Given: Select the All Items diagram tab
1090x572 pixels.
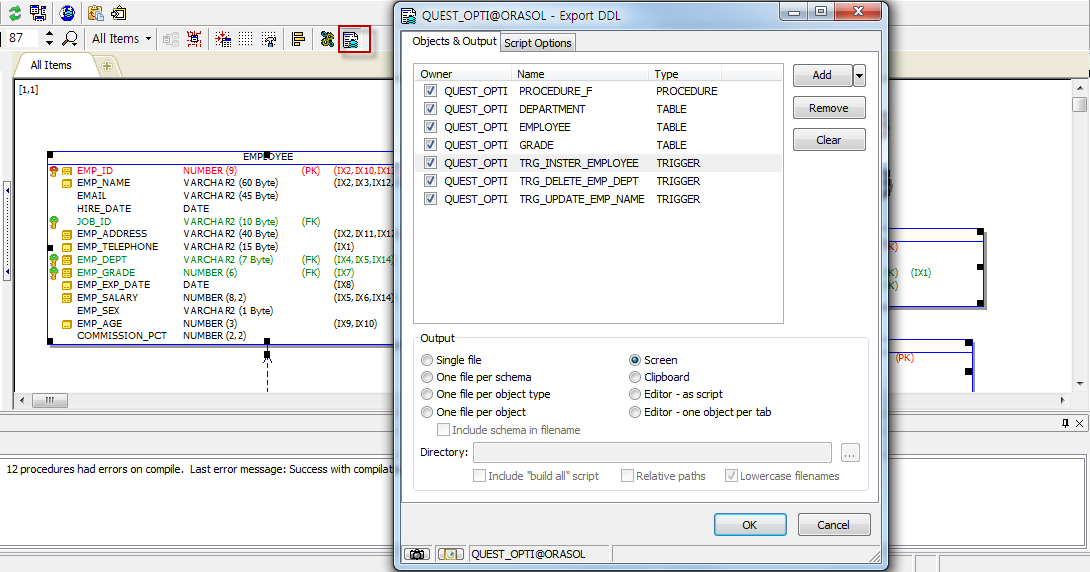Looking at the screenshot, I should tap(51, 65).
